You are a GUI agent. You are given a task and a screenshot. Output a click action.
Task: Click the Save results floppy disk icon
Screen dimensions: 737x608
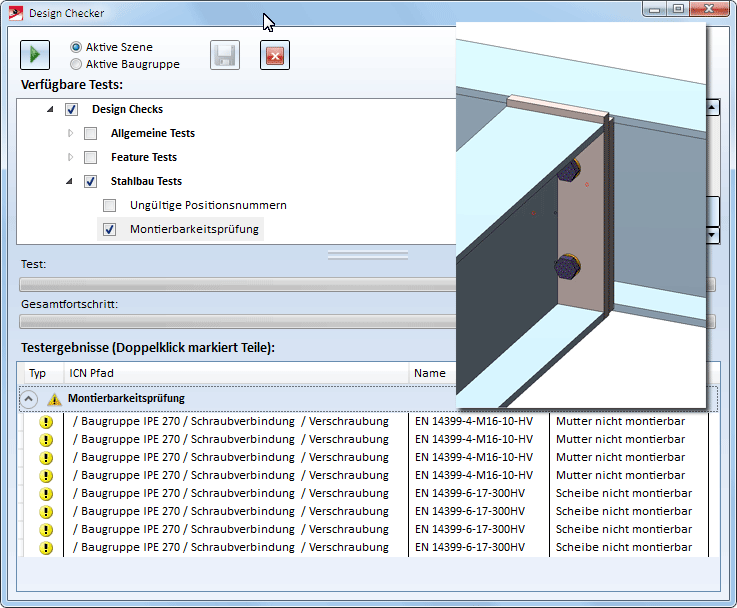pos(225,54)
